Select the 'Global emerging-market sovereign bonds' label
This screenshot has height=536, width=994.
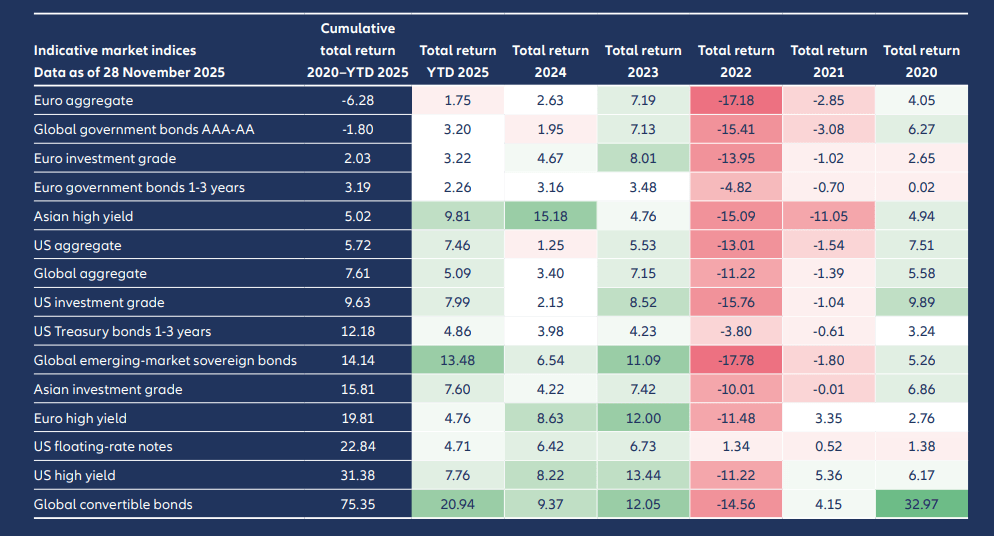[x=165, y=361]
